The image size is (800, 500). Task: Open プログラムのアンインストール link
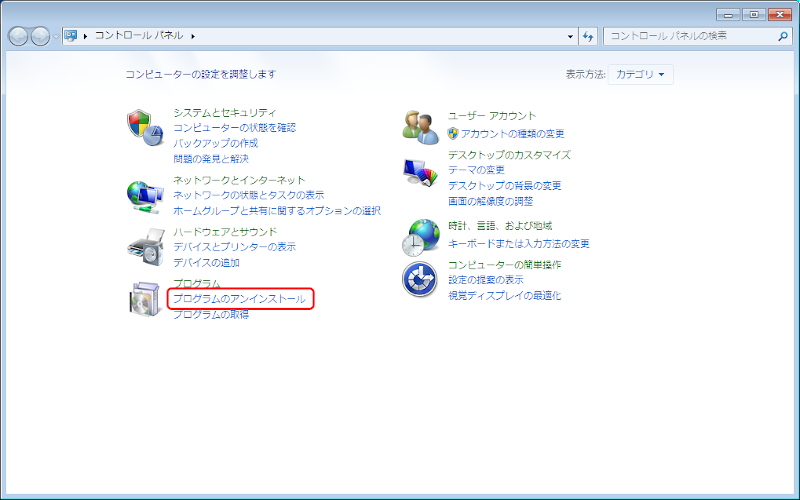pyautogui.click(x=239, y=299)
